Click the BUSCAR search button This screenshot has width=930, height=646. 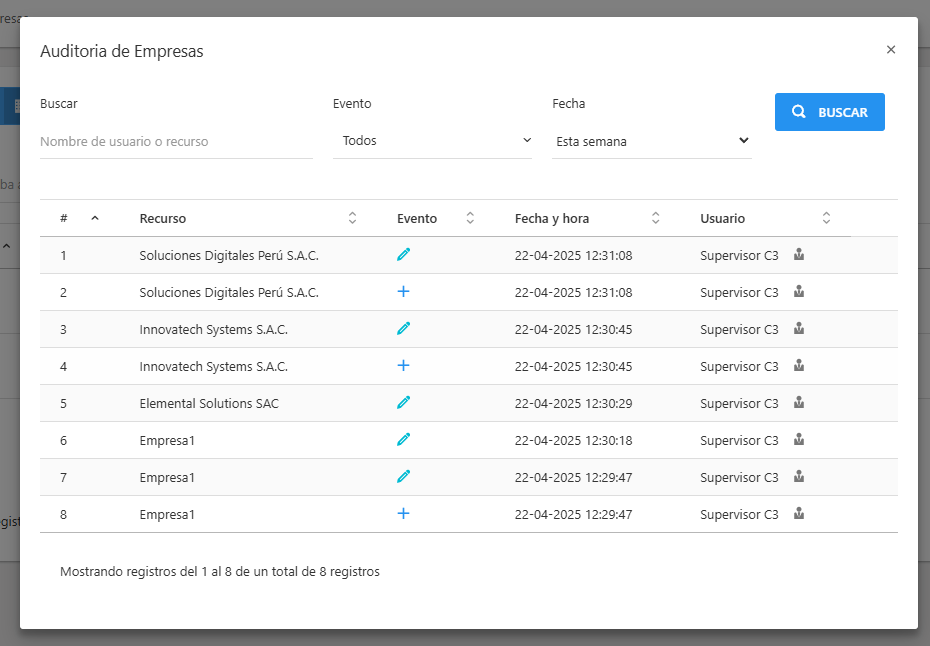(830, 112)
